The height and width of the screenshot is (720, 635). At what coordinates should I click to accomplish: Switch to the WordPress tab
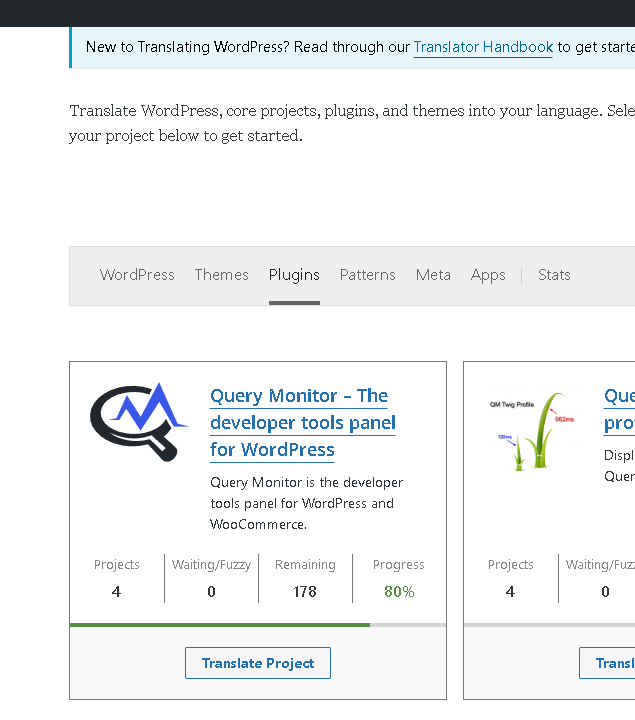pos(137,275)
